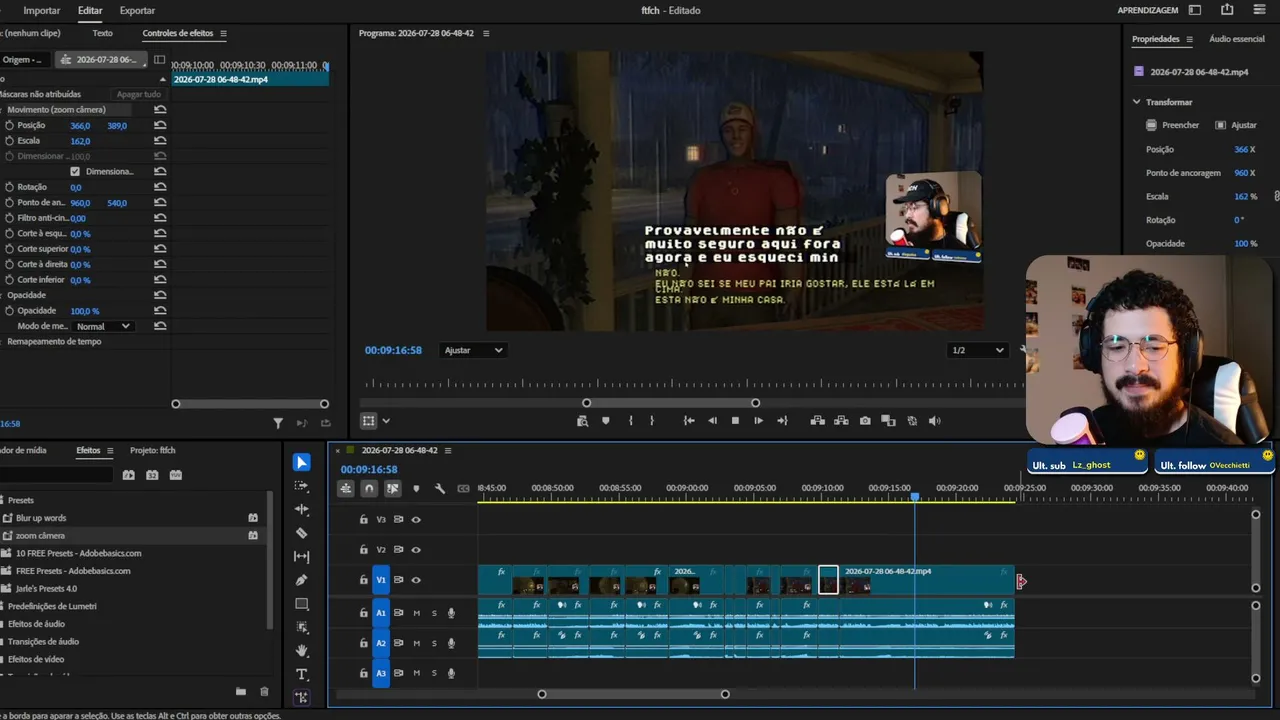Click the Lift button in Program monitor

tap(817, 421)
